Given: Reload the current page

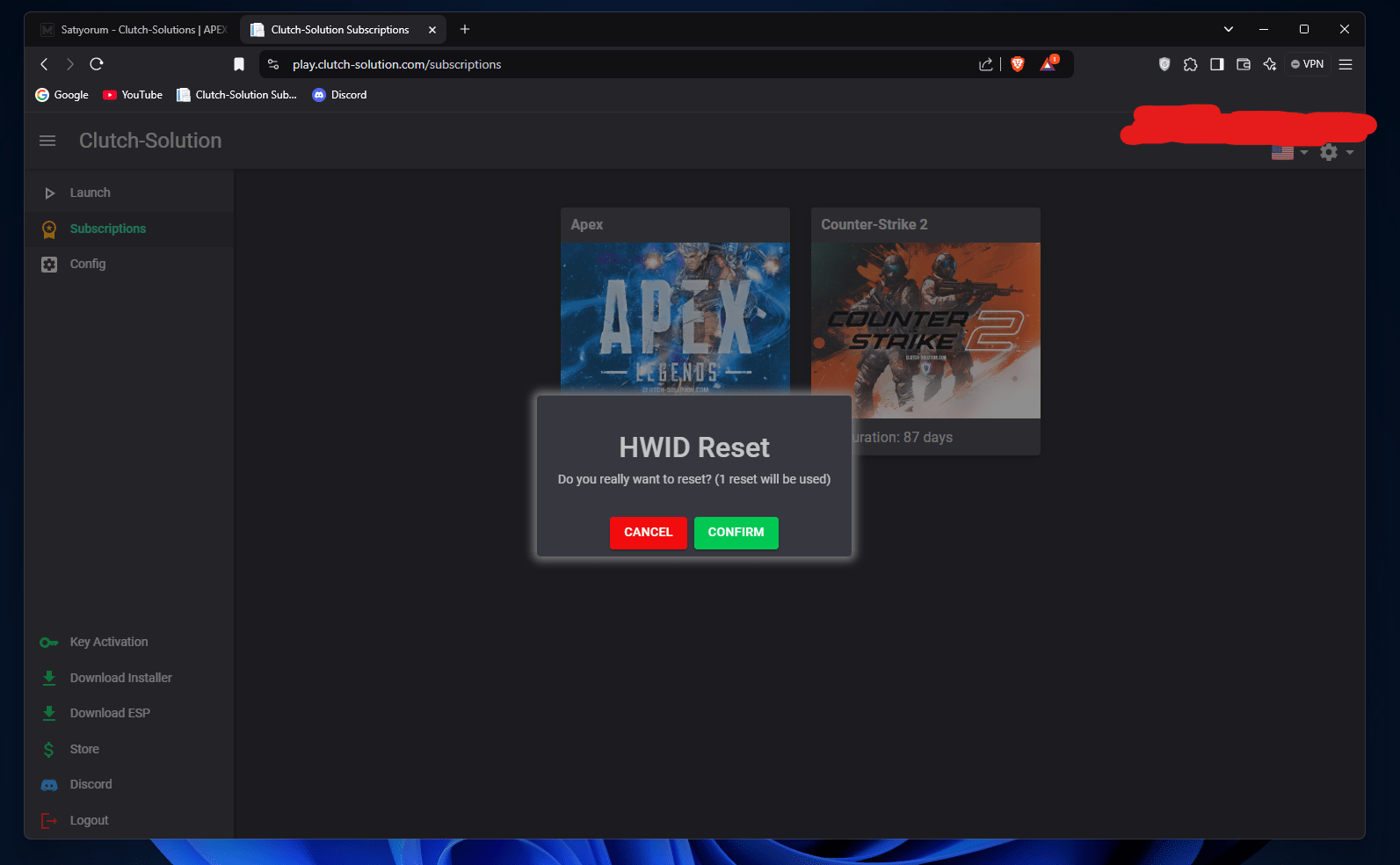Looking at the screenshot, I should click(x=97, y=64).
